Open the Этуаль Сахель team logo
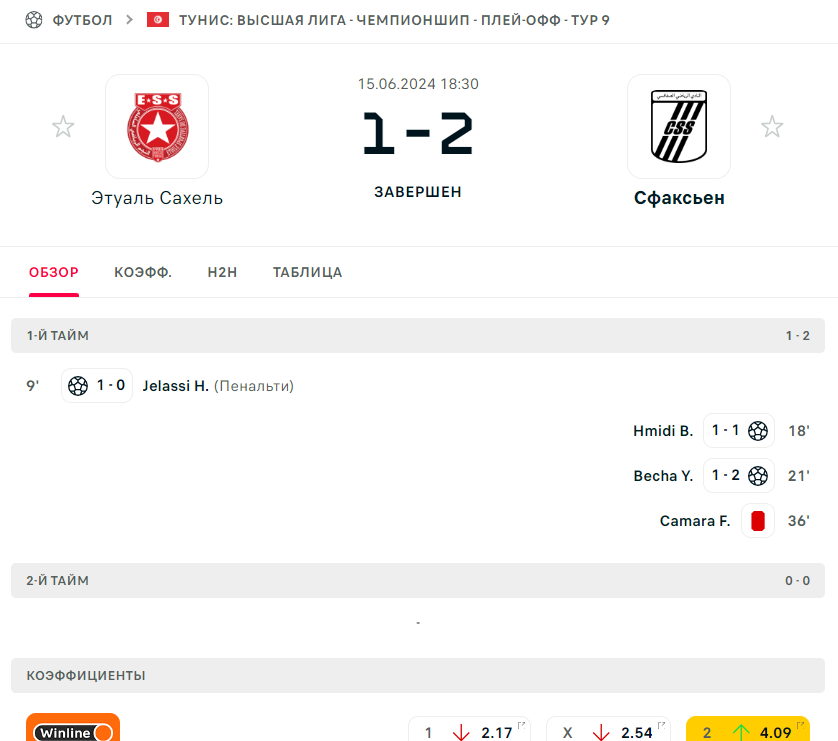 click(x=157, y=127)
